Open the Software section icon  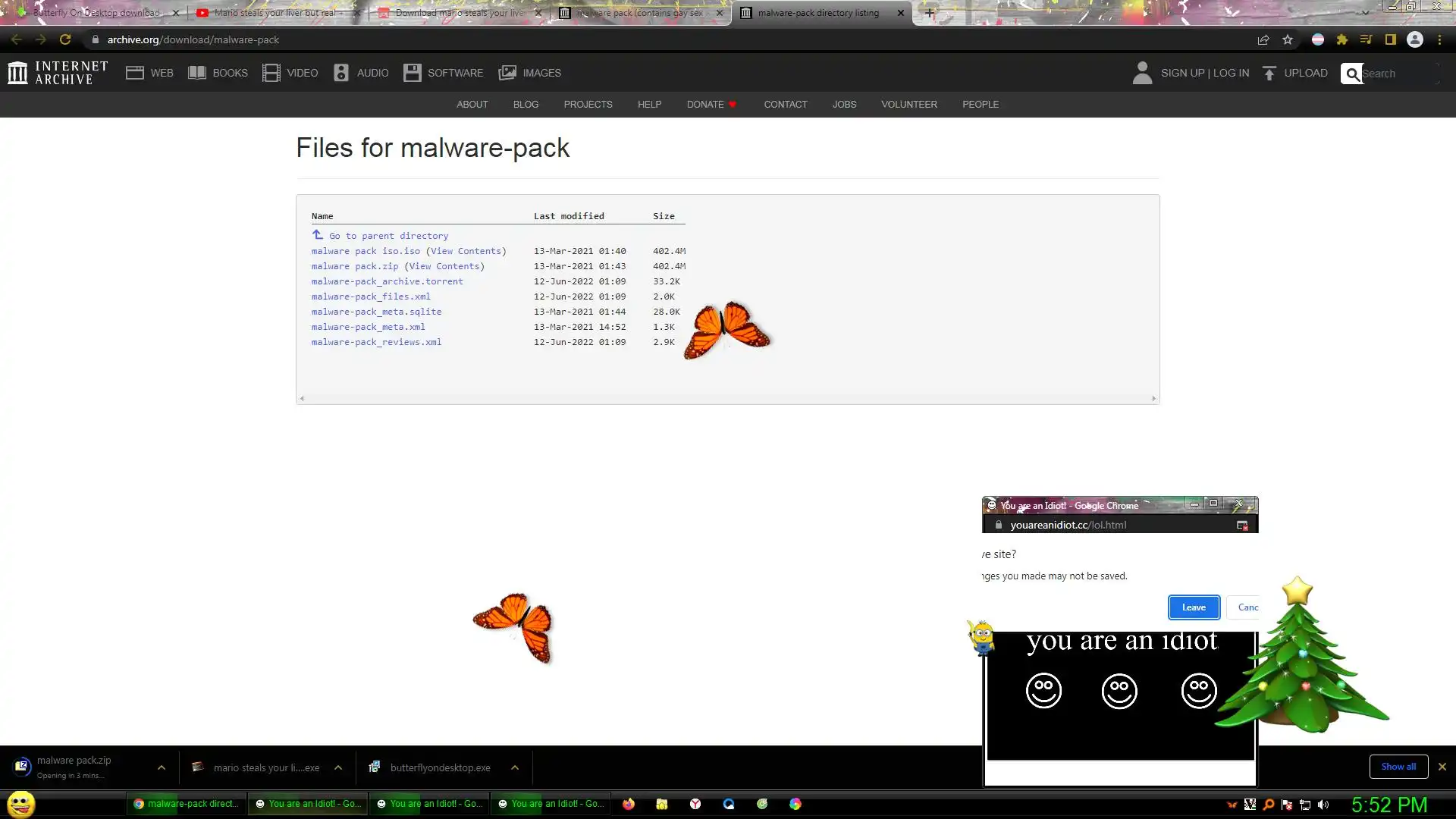point(412,73)
